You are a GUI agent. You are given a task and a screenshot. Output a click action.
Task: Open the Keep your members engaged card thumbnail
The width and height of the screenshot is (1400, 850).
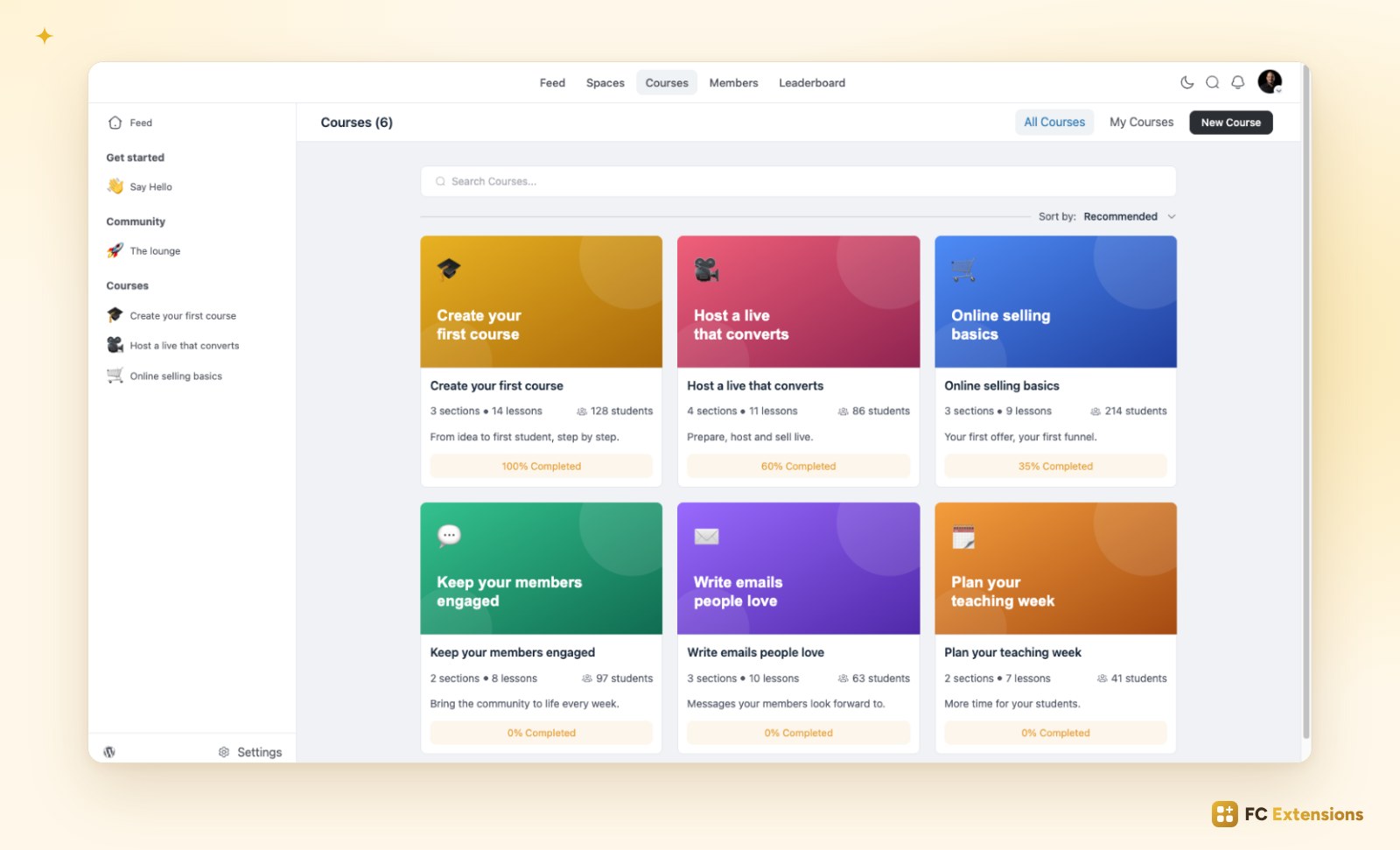(x=541, y=568)
